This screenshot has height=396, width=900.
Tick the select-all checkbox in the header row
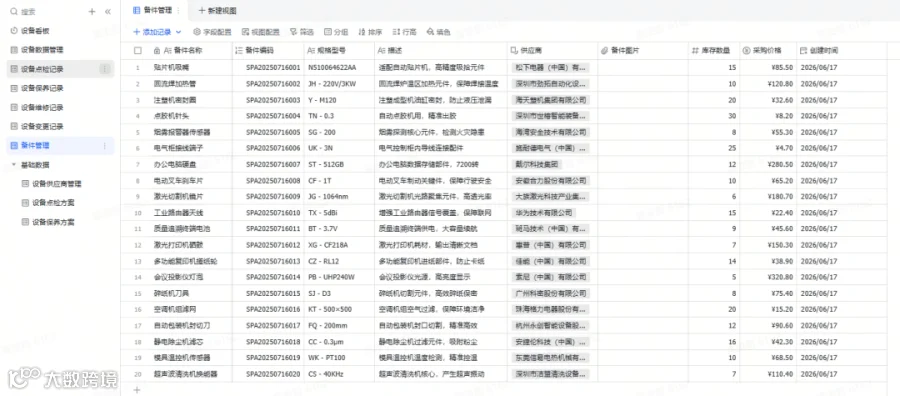(x=138, y=51)
